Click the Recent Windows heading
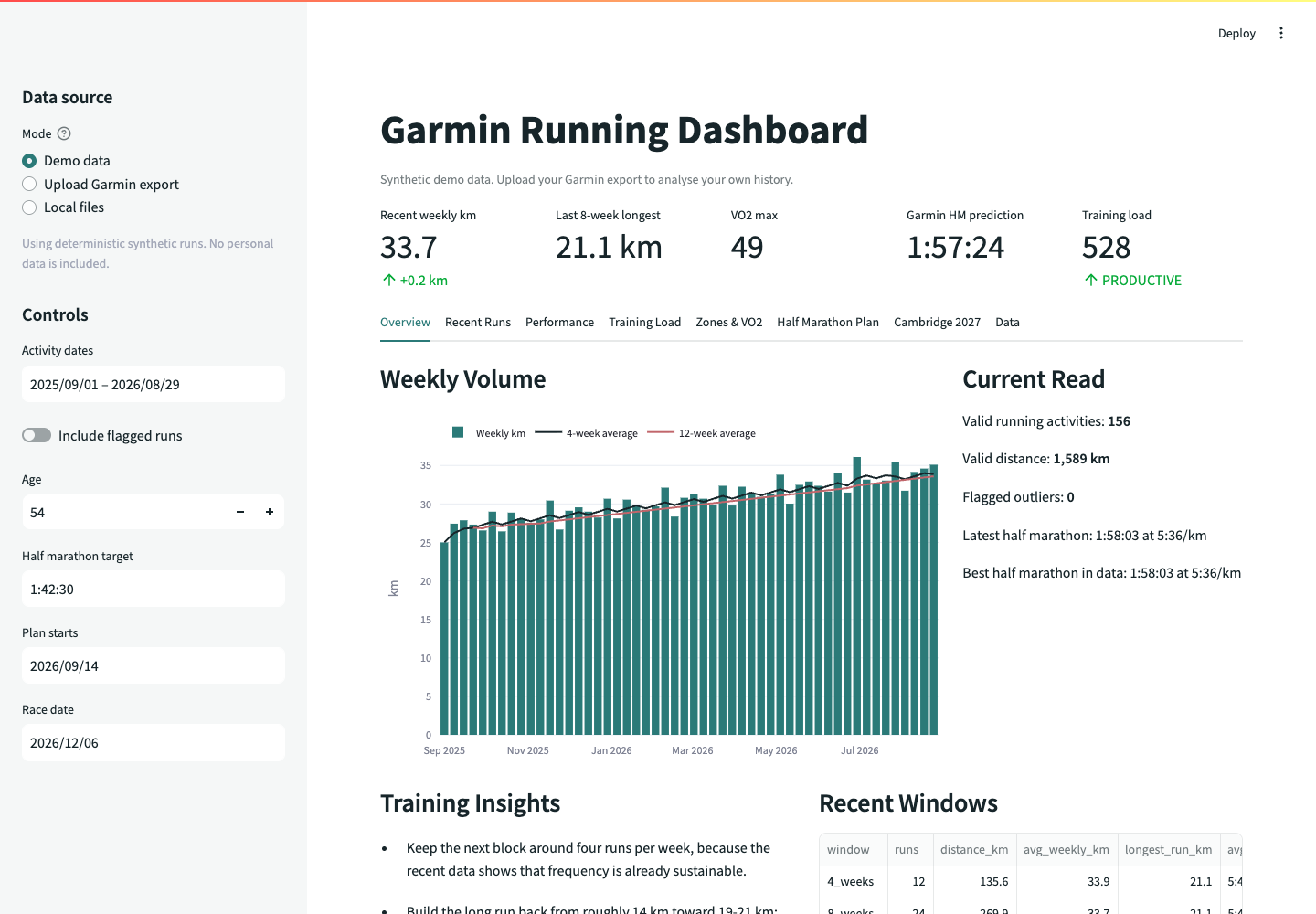The width and height of the screenshot is (1316, 914). tap(908, 802)
